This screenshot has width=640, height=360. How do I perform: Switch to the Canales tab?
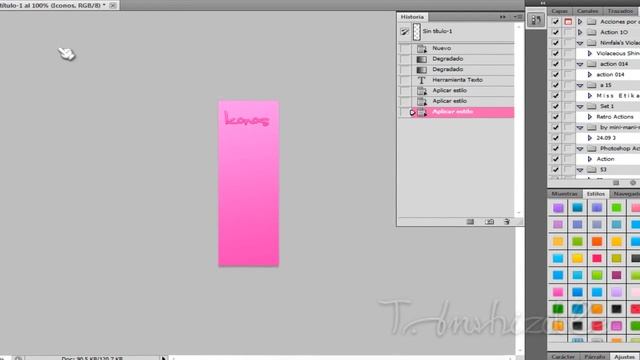[587, 11]
